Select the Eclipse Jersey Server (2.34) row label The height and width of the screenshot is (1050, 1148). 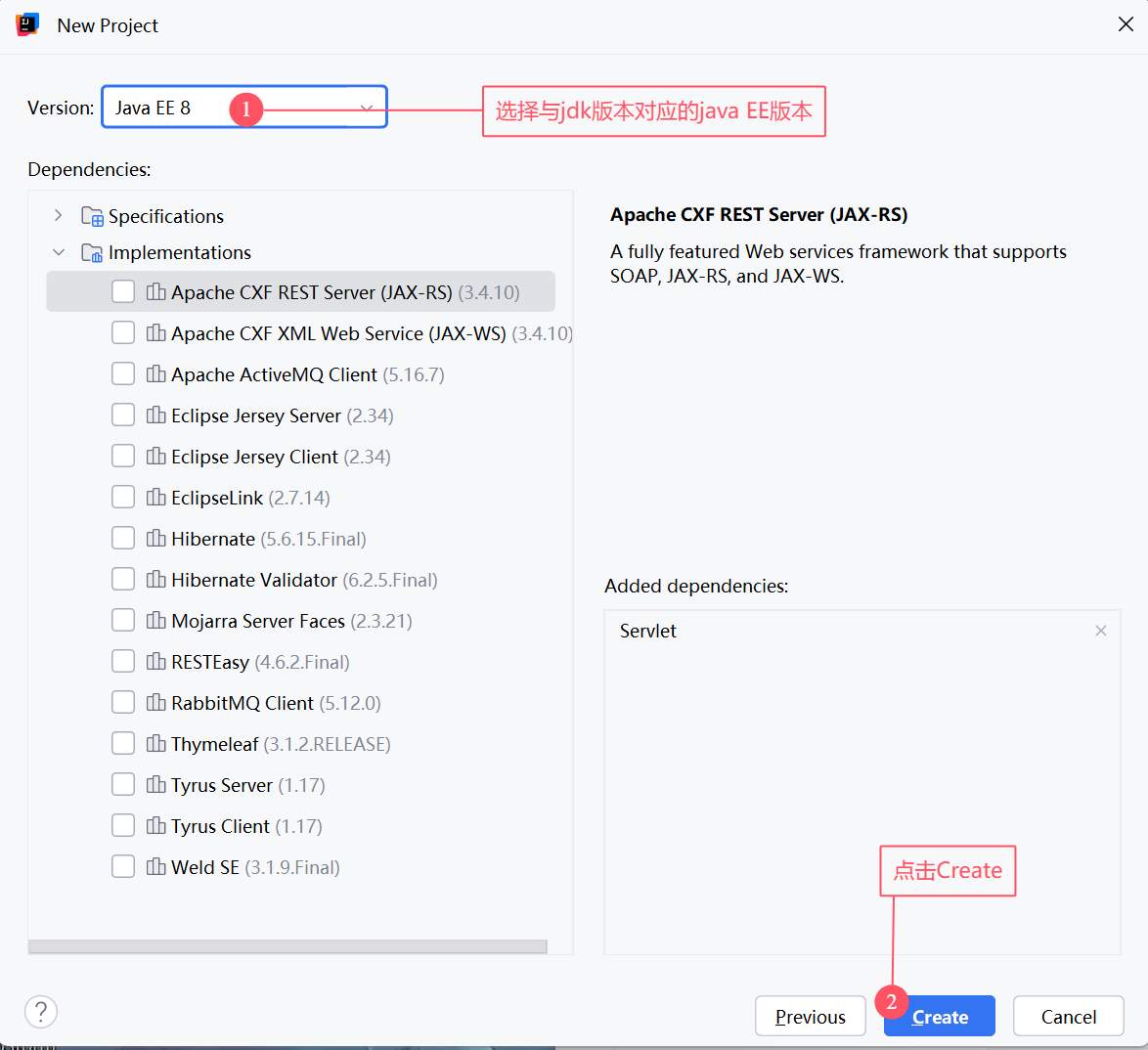283,416
